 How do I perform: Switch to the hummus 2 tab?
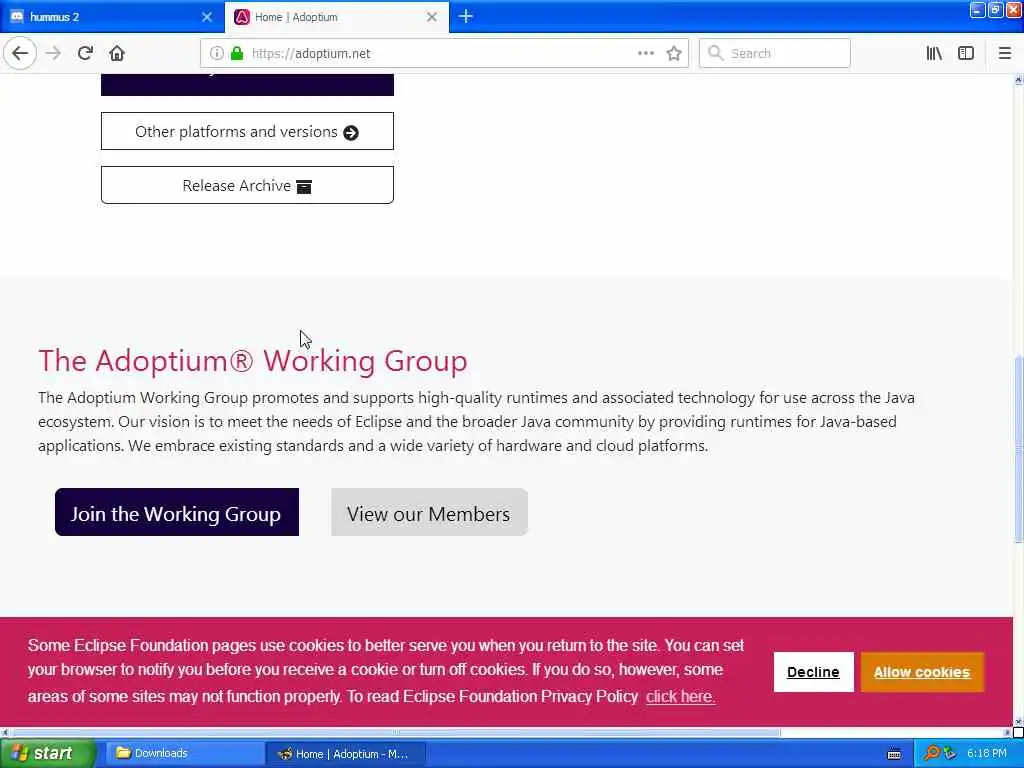(x=111, y=17)
